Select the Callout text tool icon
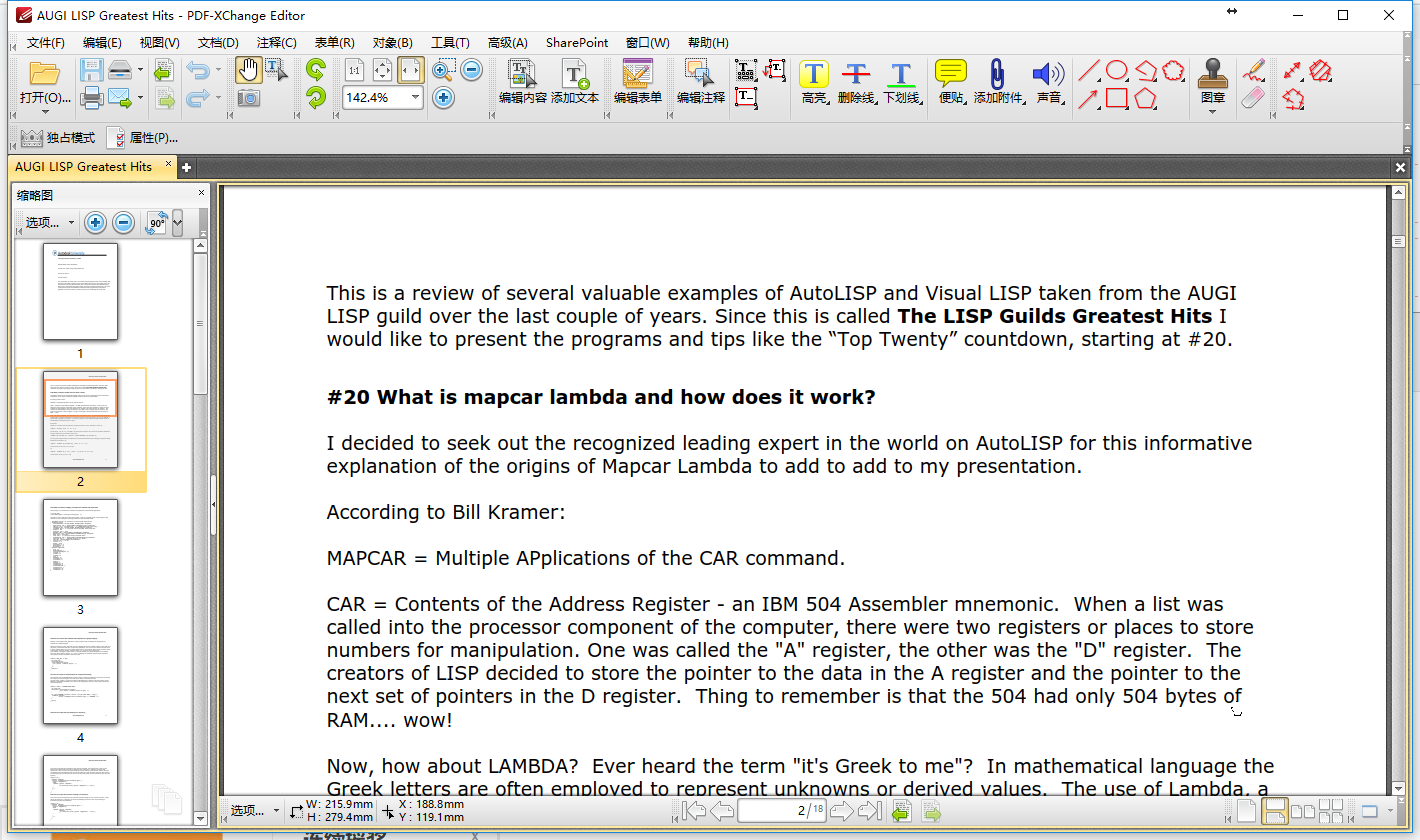 point(775,70)
